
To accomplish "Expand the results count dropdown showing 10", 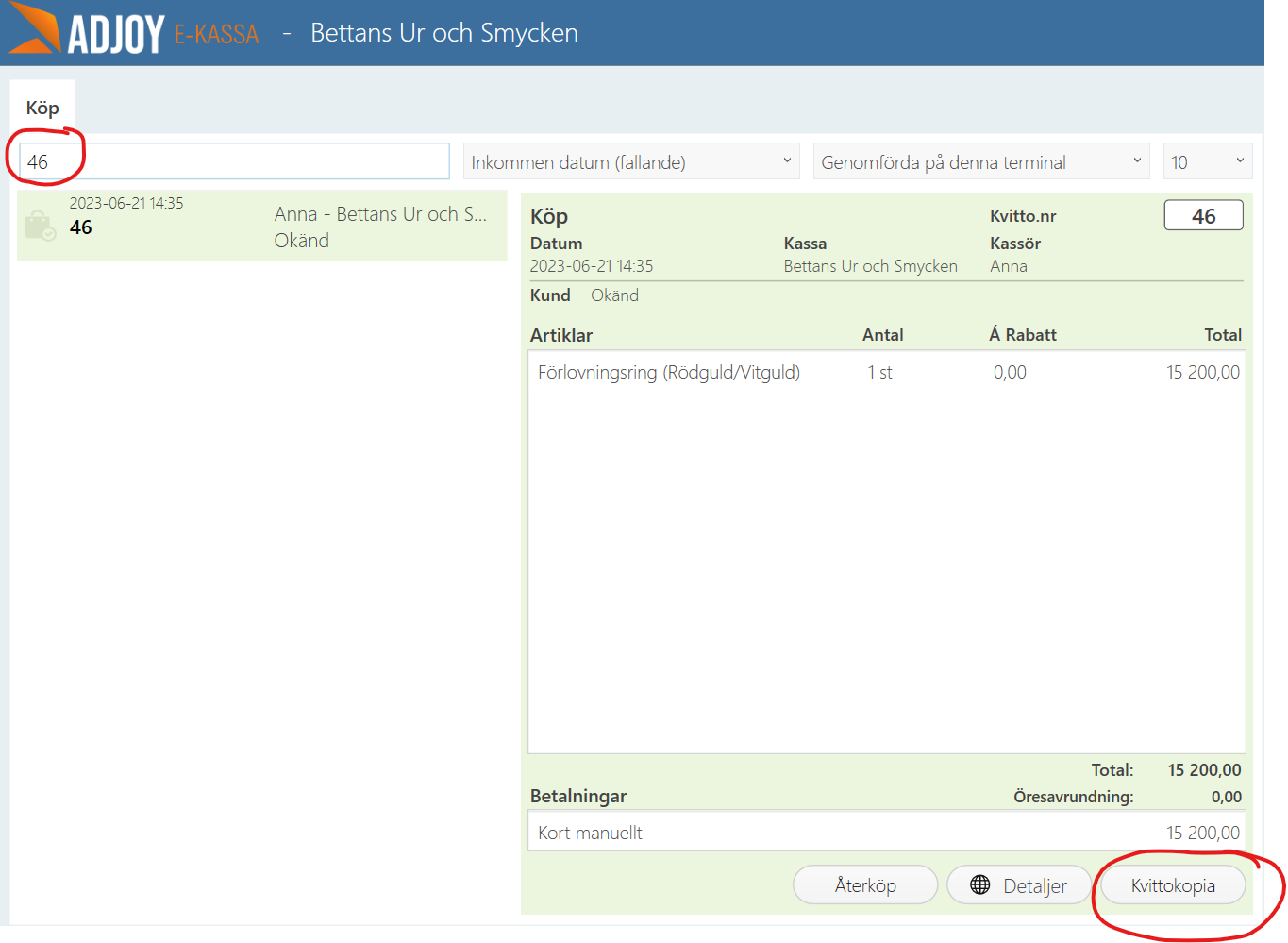I will 1207,161.
